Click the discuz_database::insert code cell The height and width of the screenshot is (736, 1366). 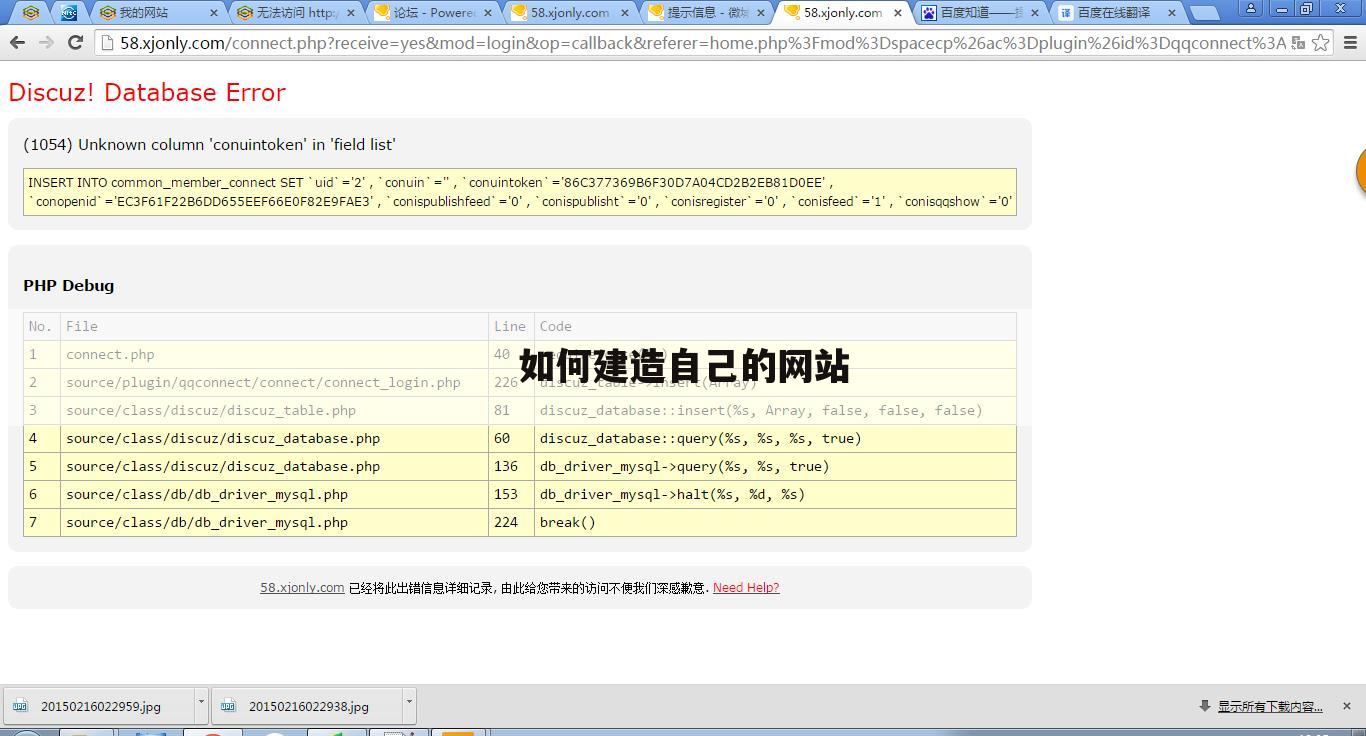(x=775, y=410)
